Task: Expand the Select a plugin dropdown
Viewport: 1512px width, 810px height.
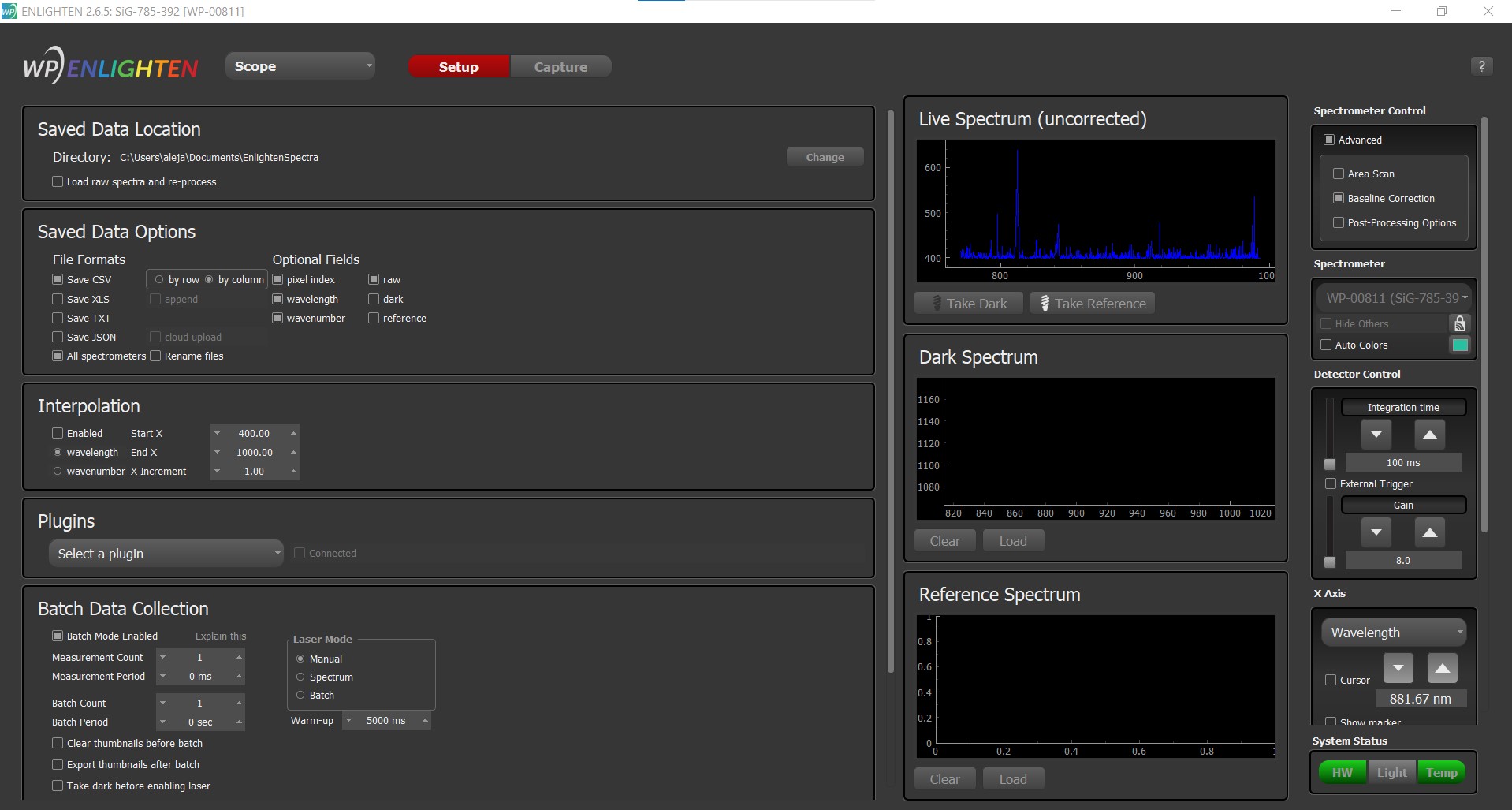Action: coord(166,554)
